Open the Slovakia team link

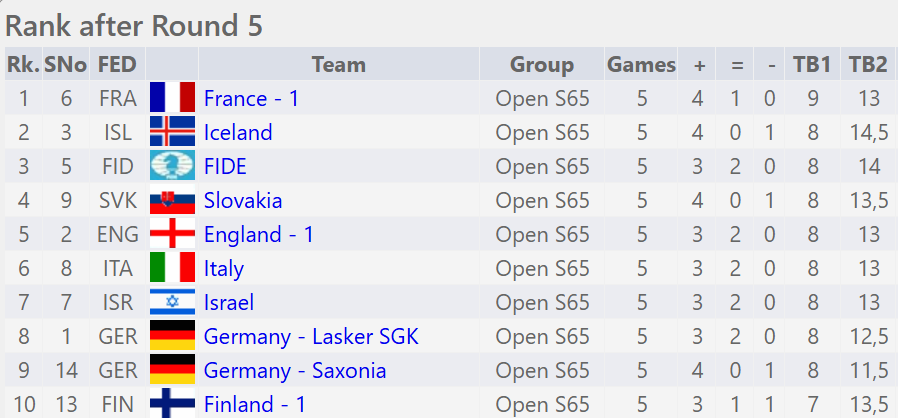click(243, 200)
